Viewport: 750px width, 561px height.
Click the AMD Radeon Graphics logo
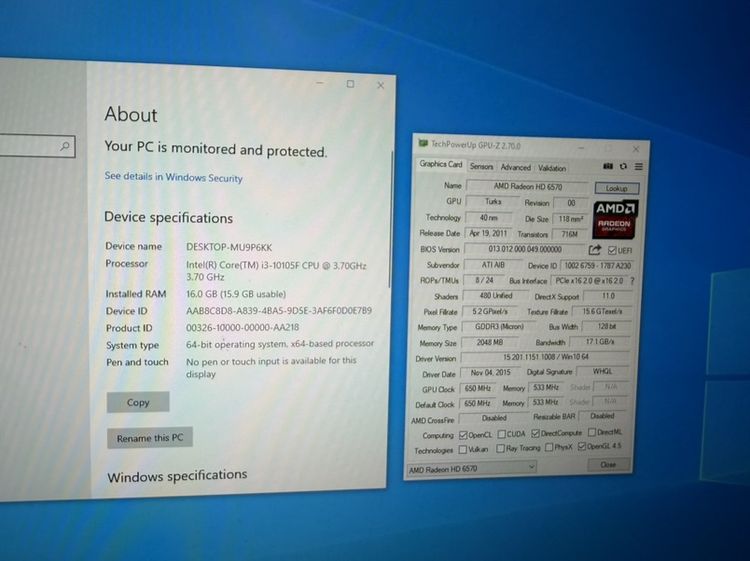tap(616, 220)
